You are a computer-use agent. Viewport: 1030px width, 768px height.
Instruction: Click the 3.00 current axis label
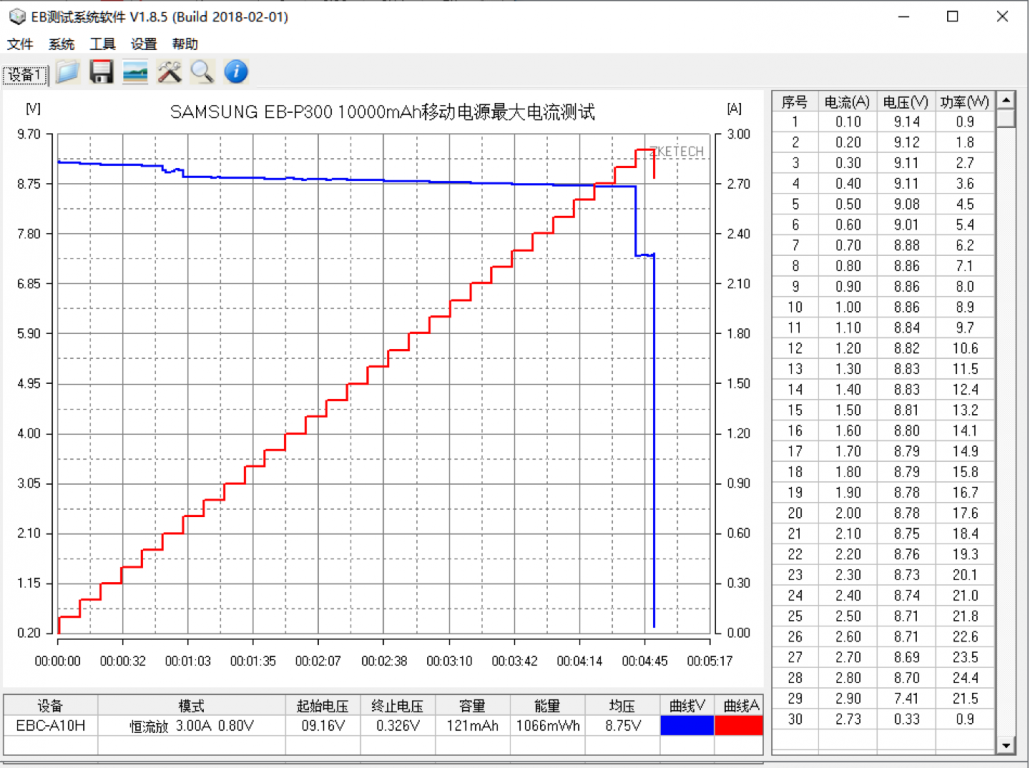[x=738, y=134]
